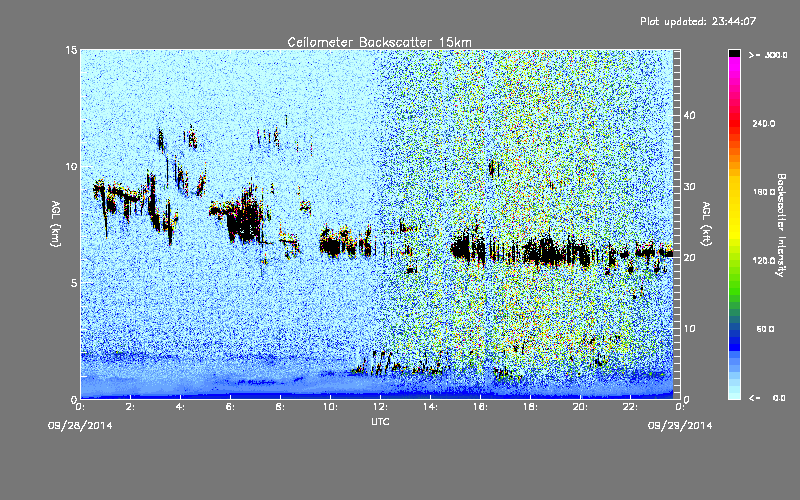Click the "2:" hour tick on the time axis
Screen dimensions: 800x500
click(x=130, y=407)
